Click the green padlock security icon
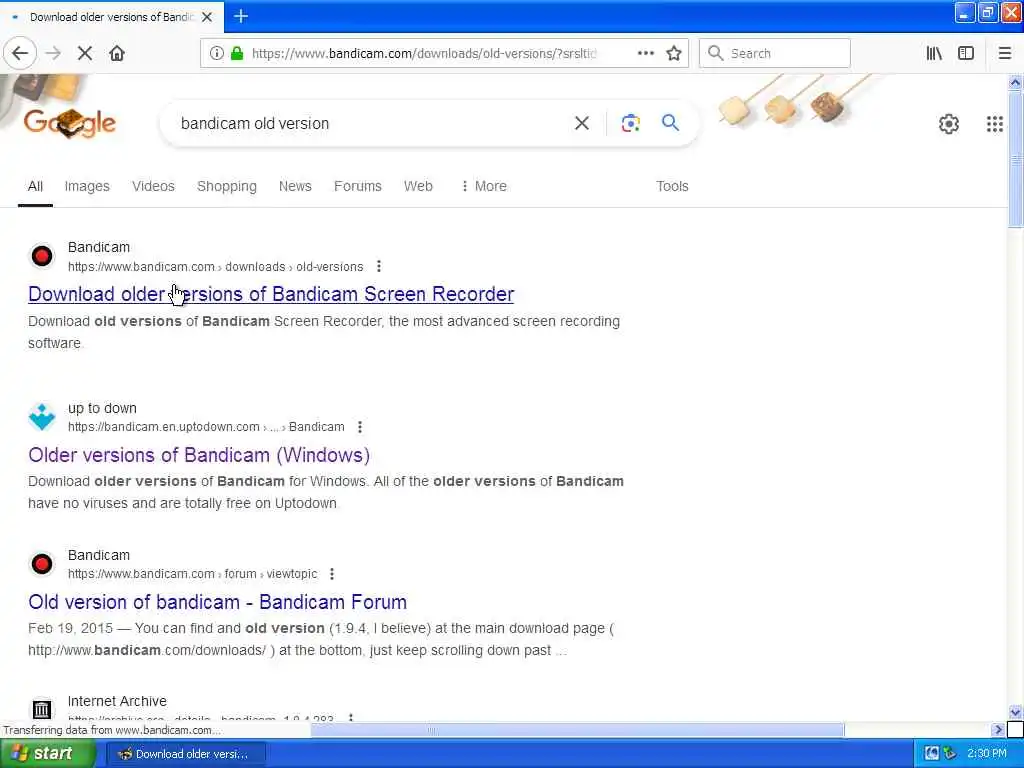This screenshot has height=768, width=1024. [x=238, y=54]
